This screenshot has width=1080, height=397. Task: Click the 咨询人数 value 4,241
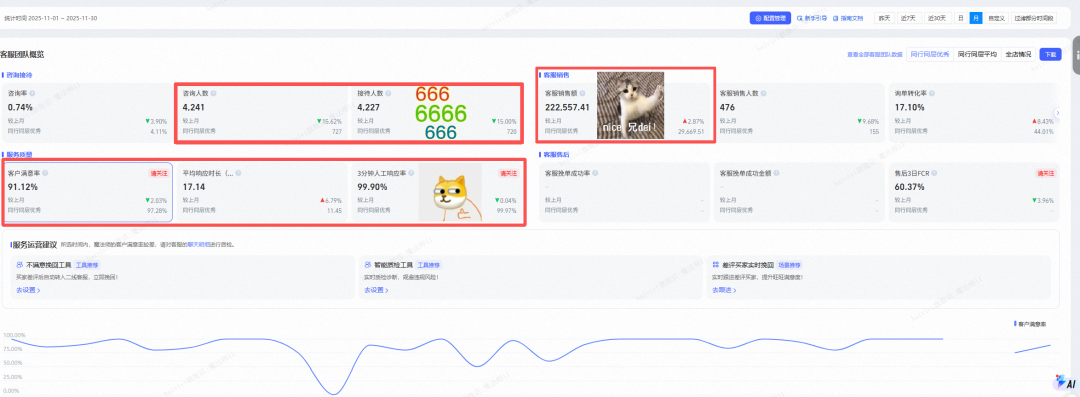coord(193,107)
